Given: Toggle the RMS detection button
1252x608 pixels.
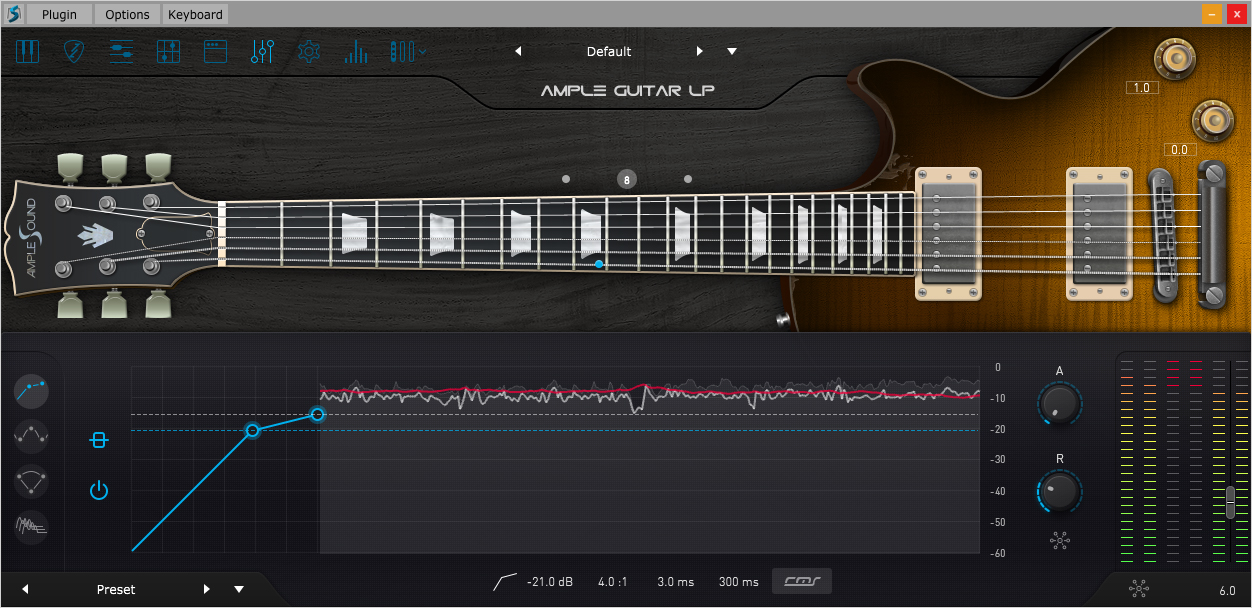Looking at the screenshot, I should 802,581.
